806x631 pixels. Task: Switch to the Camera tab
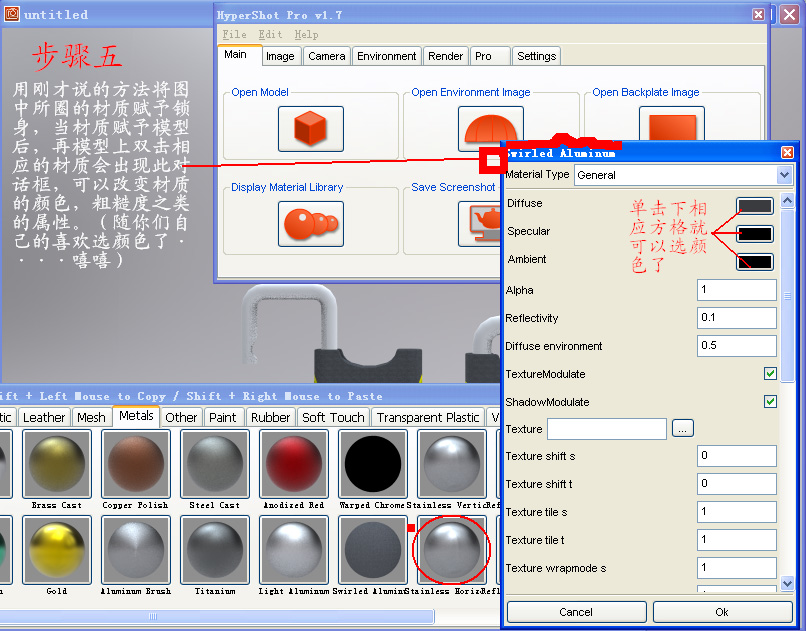click(x=327, y=56)
